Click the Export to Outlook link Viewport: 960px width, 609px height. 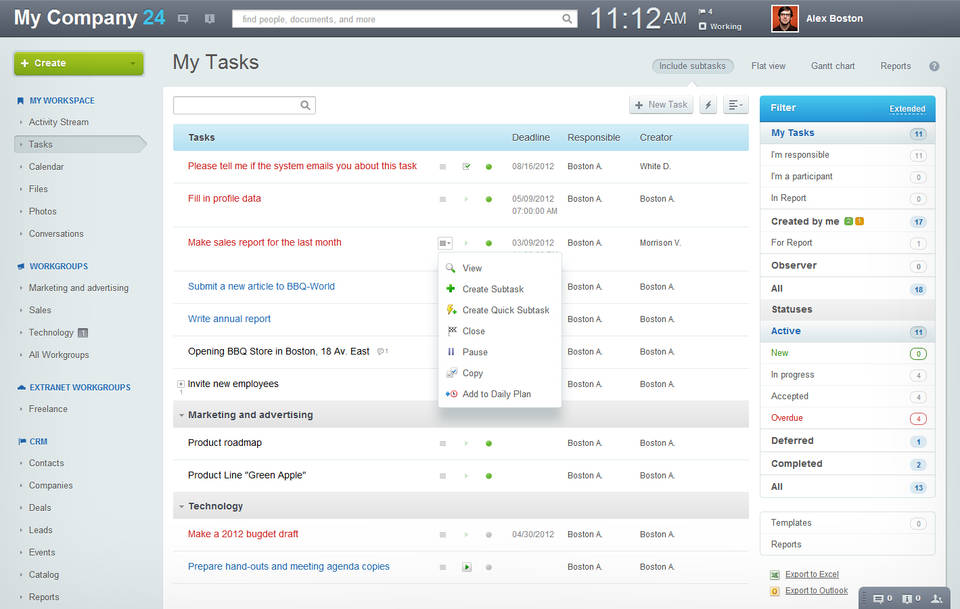[816, 591]
